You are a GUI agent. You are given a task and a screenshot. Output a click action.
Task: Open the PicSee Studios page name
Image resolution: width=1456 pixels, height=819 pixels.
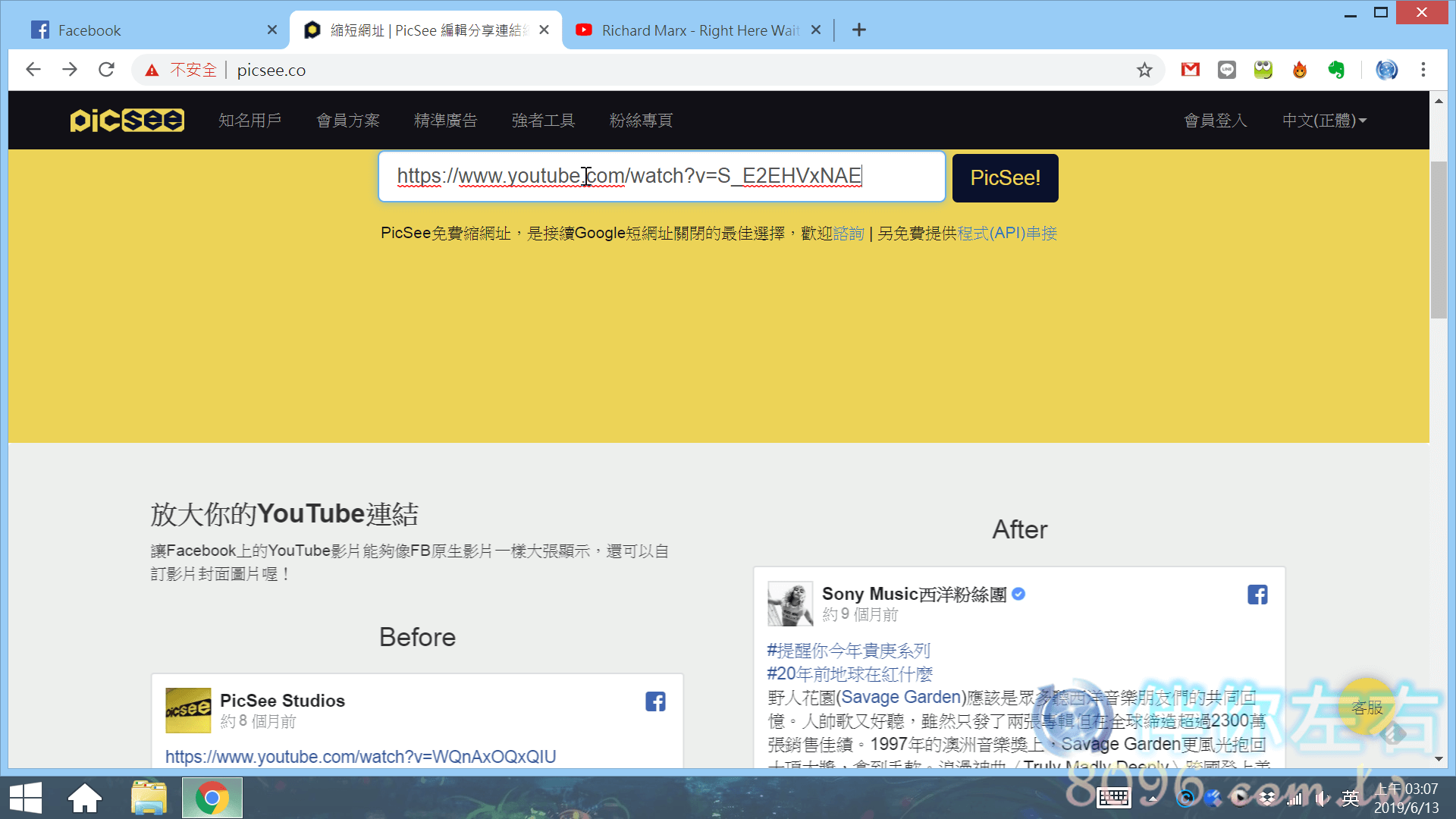[x=282, y=701]
